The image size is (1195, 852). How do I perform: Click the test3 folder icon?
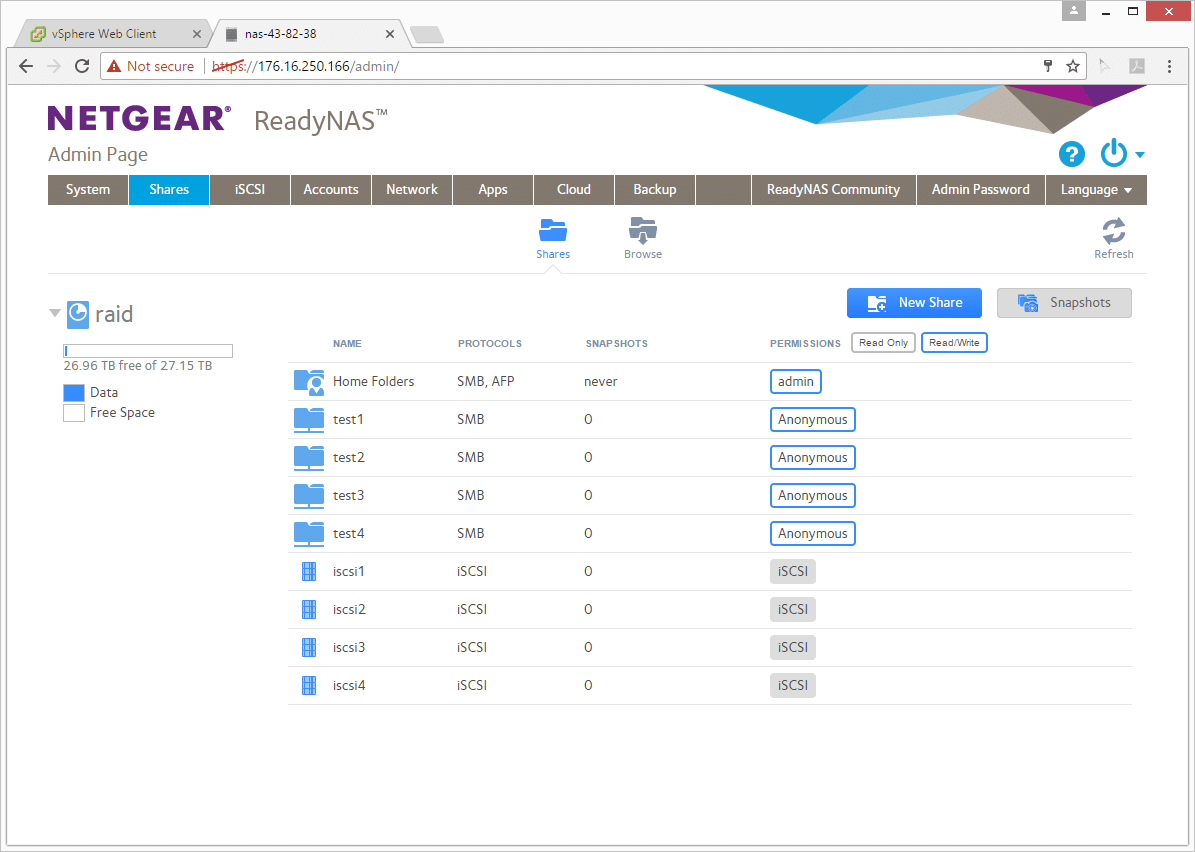coord(309,496)
